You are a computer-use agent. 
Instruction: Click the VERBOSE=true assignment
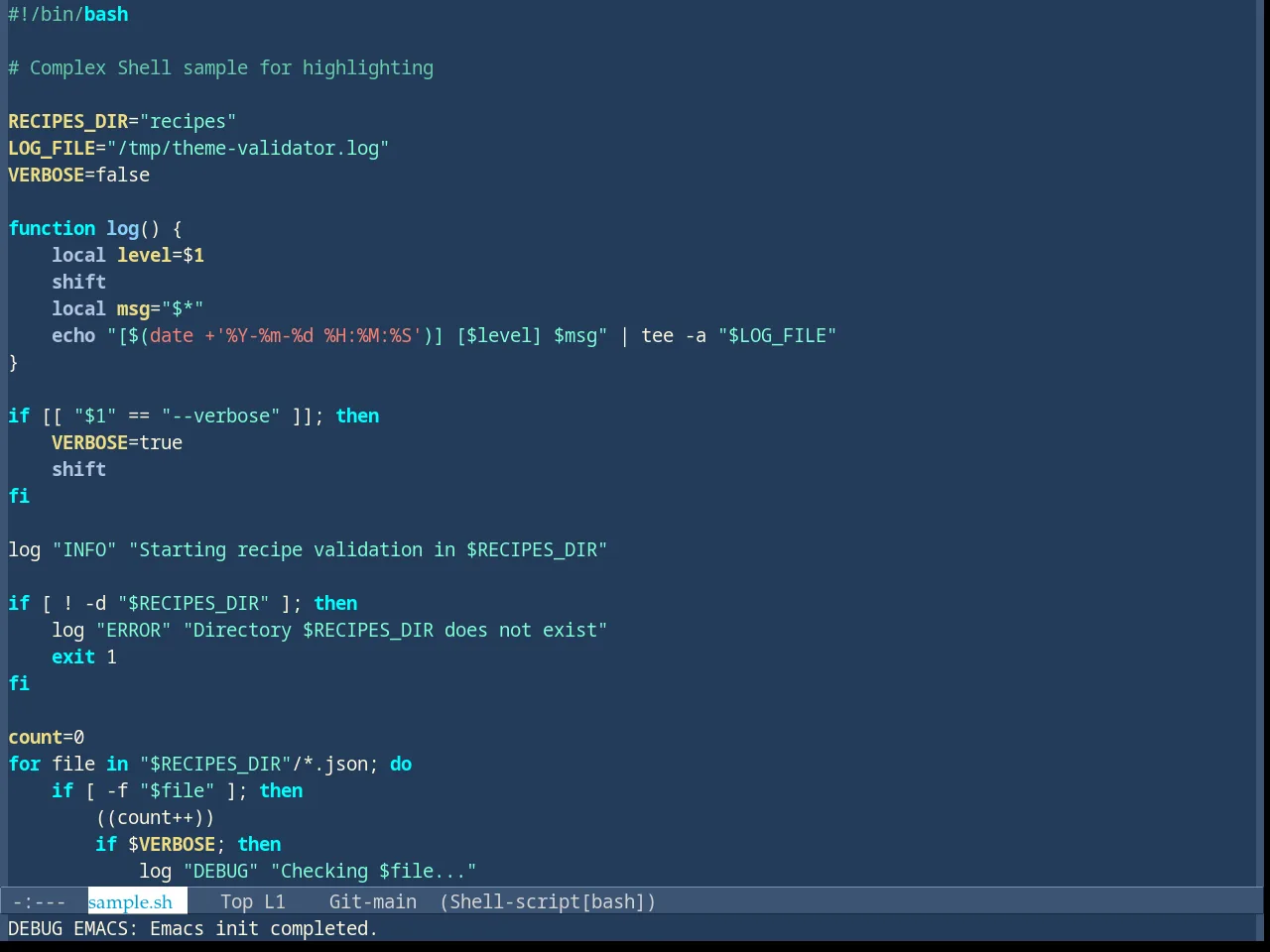click(117, 442)
